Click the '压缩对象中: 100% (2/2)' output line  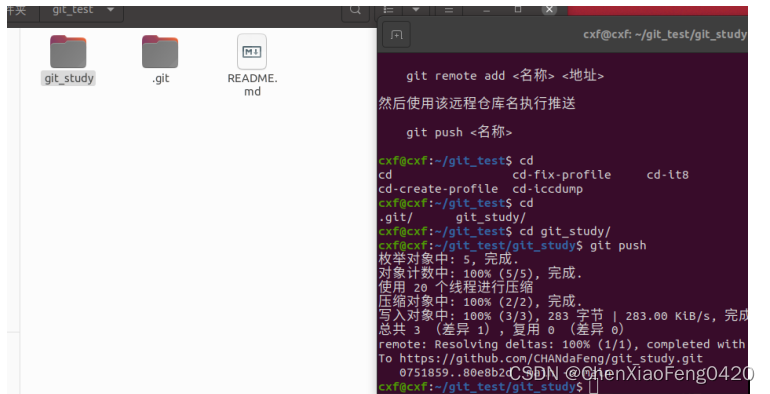(x=480, y=302)
